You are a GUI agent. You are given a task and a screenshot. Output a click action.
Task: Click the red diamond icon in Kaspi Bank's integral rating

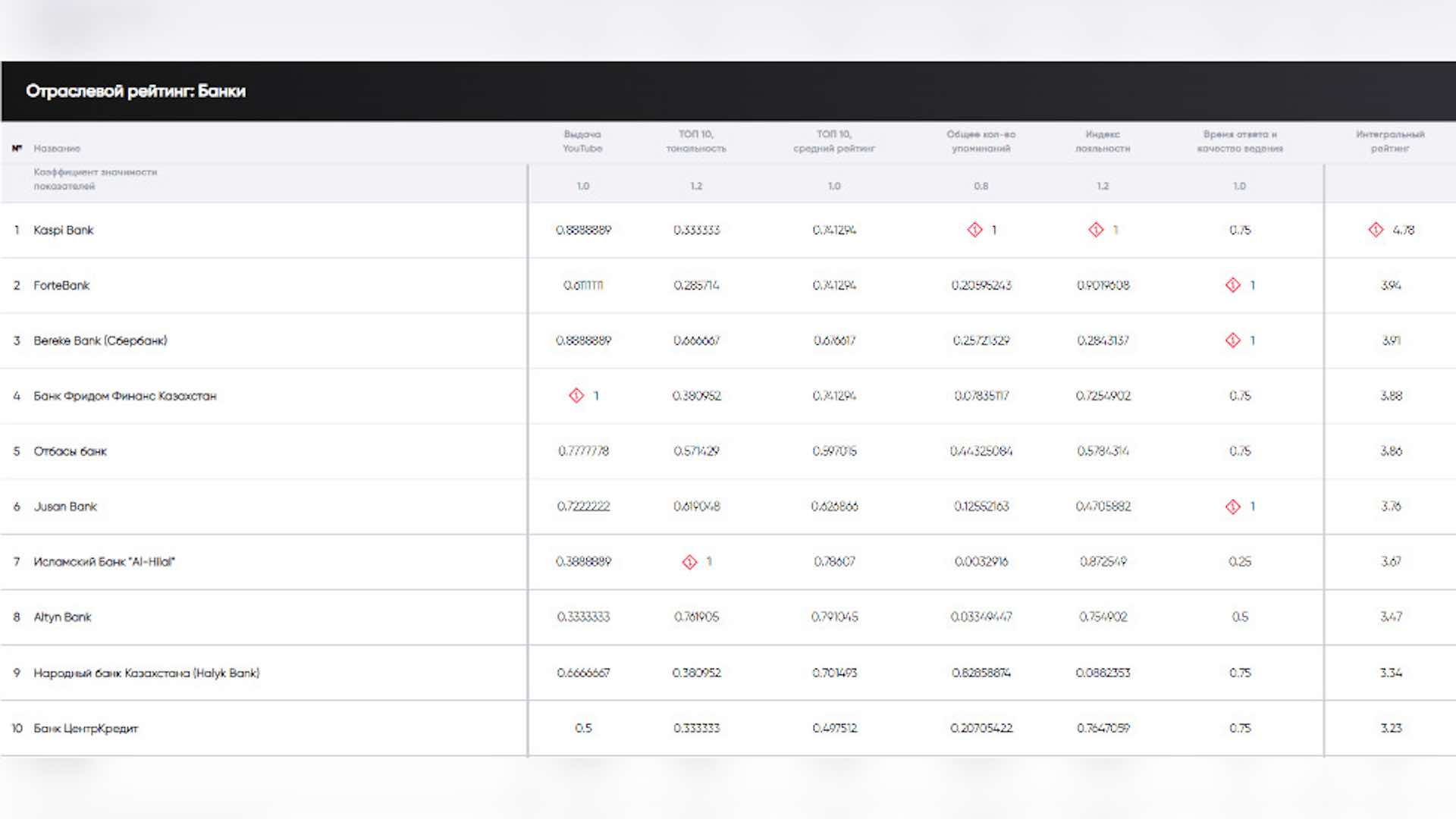1376,230
